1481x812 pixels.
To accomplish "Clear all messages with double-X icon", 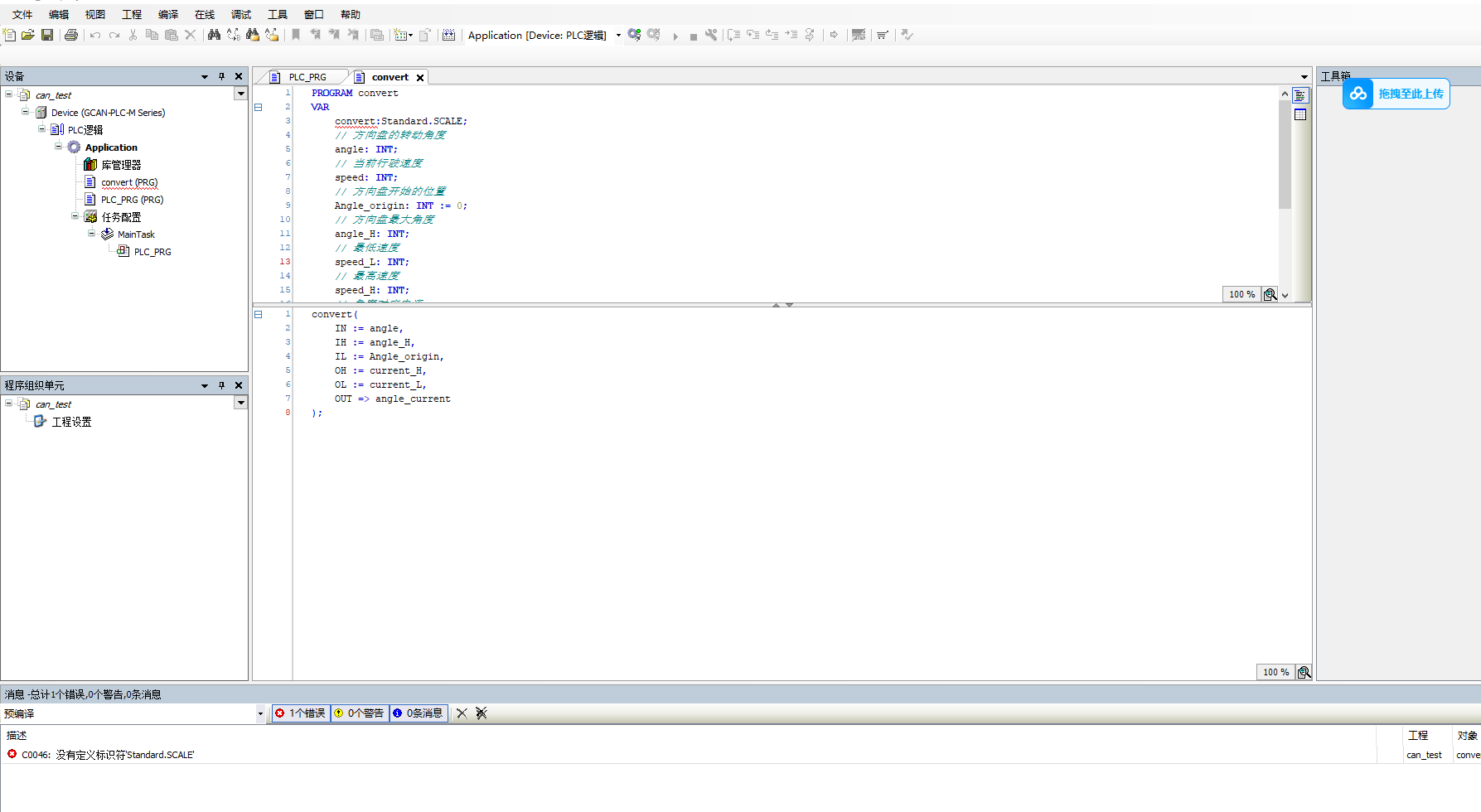I will (481, 713).
